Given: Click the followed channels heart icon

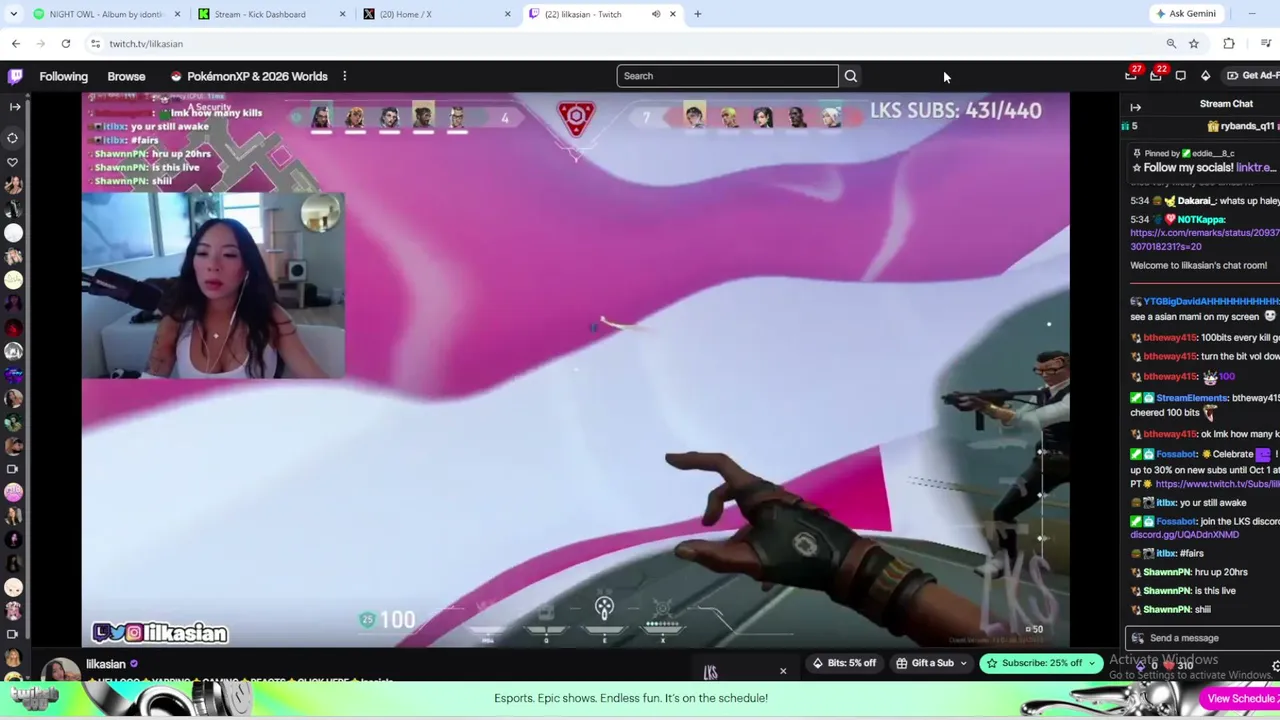Looking at the screenshot, I should [x=13, y=161].
